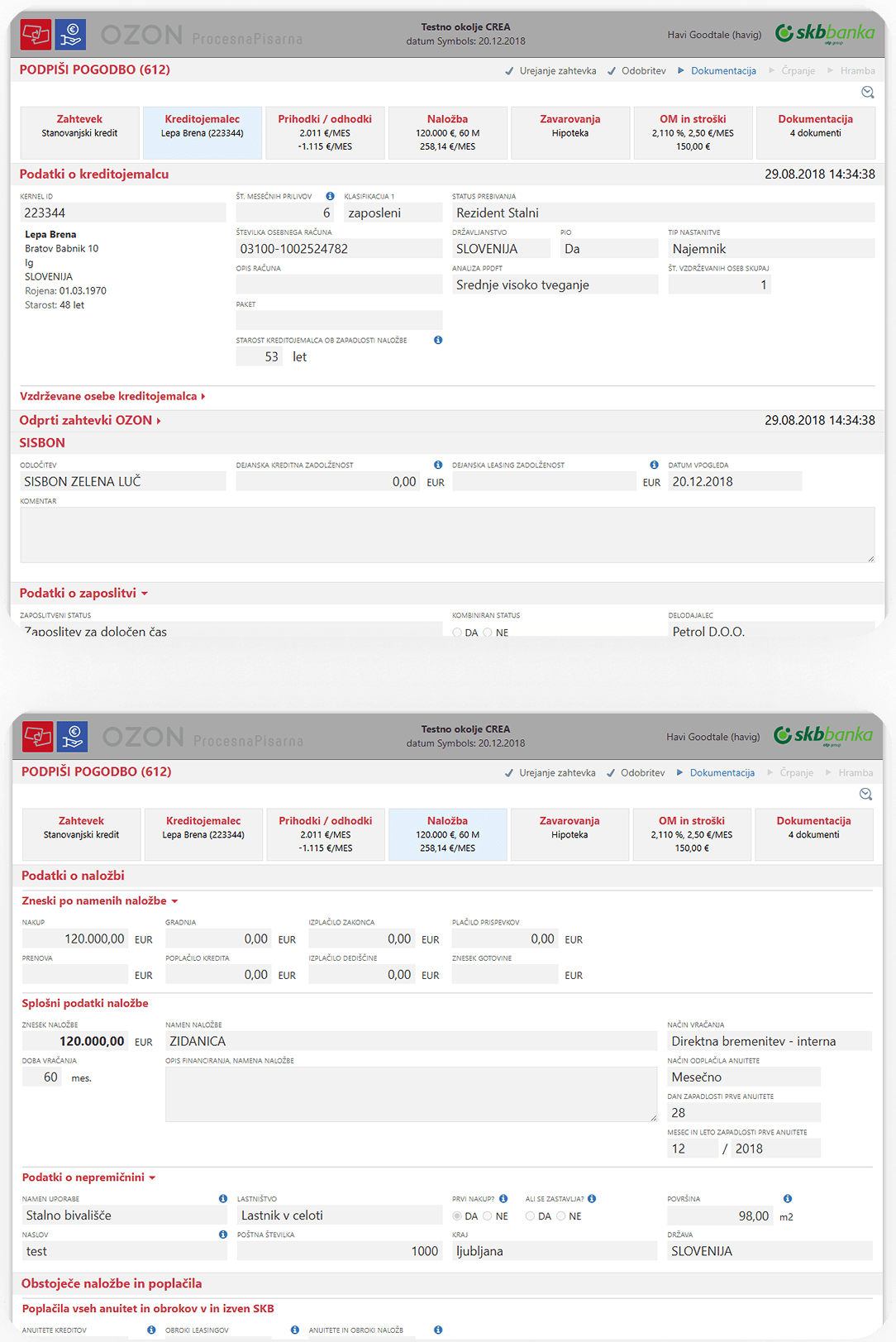This screenshot has height=1342, width=896.
Task: Show info for Obroki leasingov
Action: tap(295, 1330)
